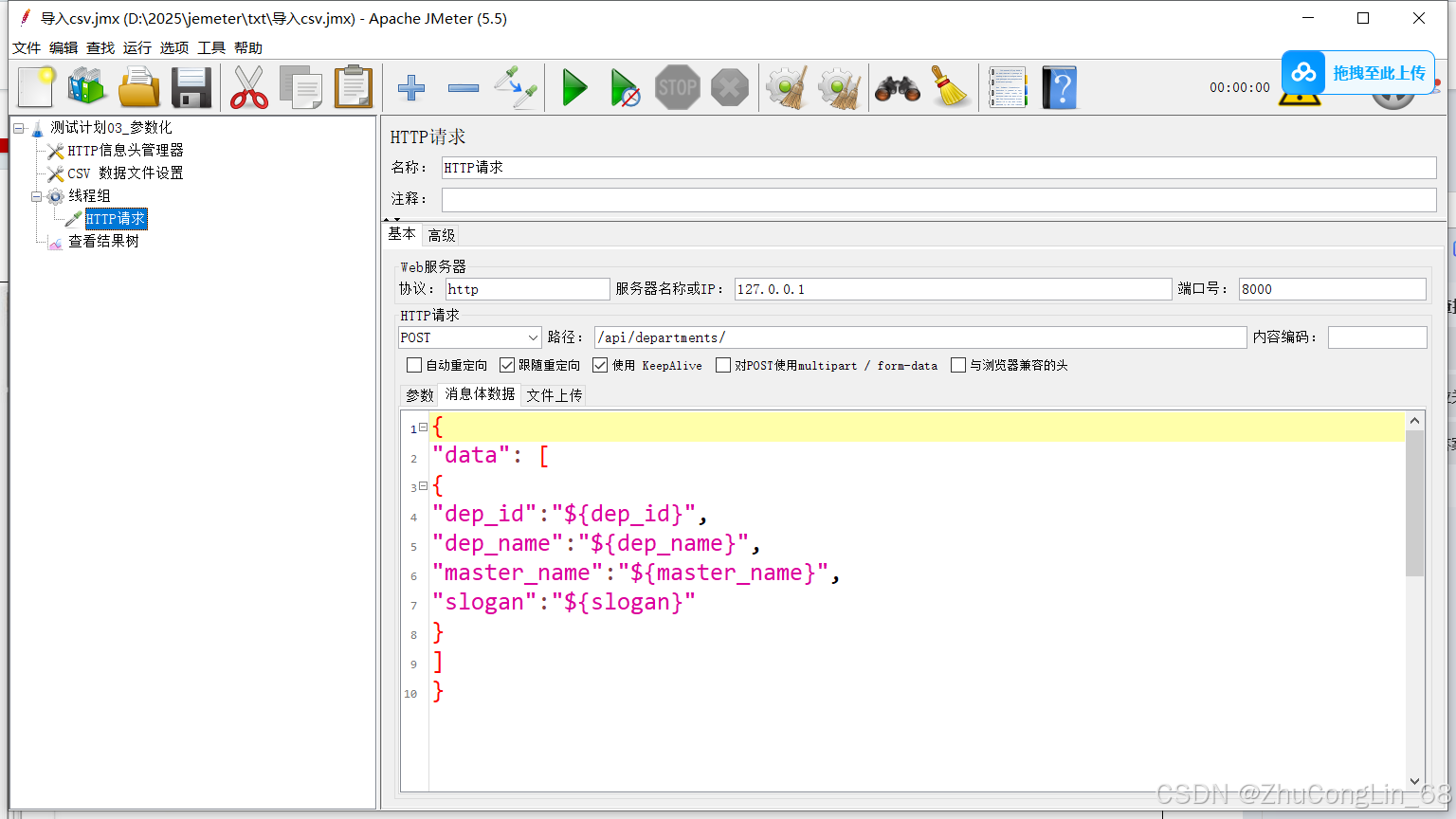
Task: Enable 与浏览器兼容的头 checkbox
Action: pos(958,365)
